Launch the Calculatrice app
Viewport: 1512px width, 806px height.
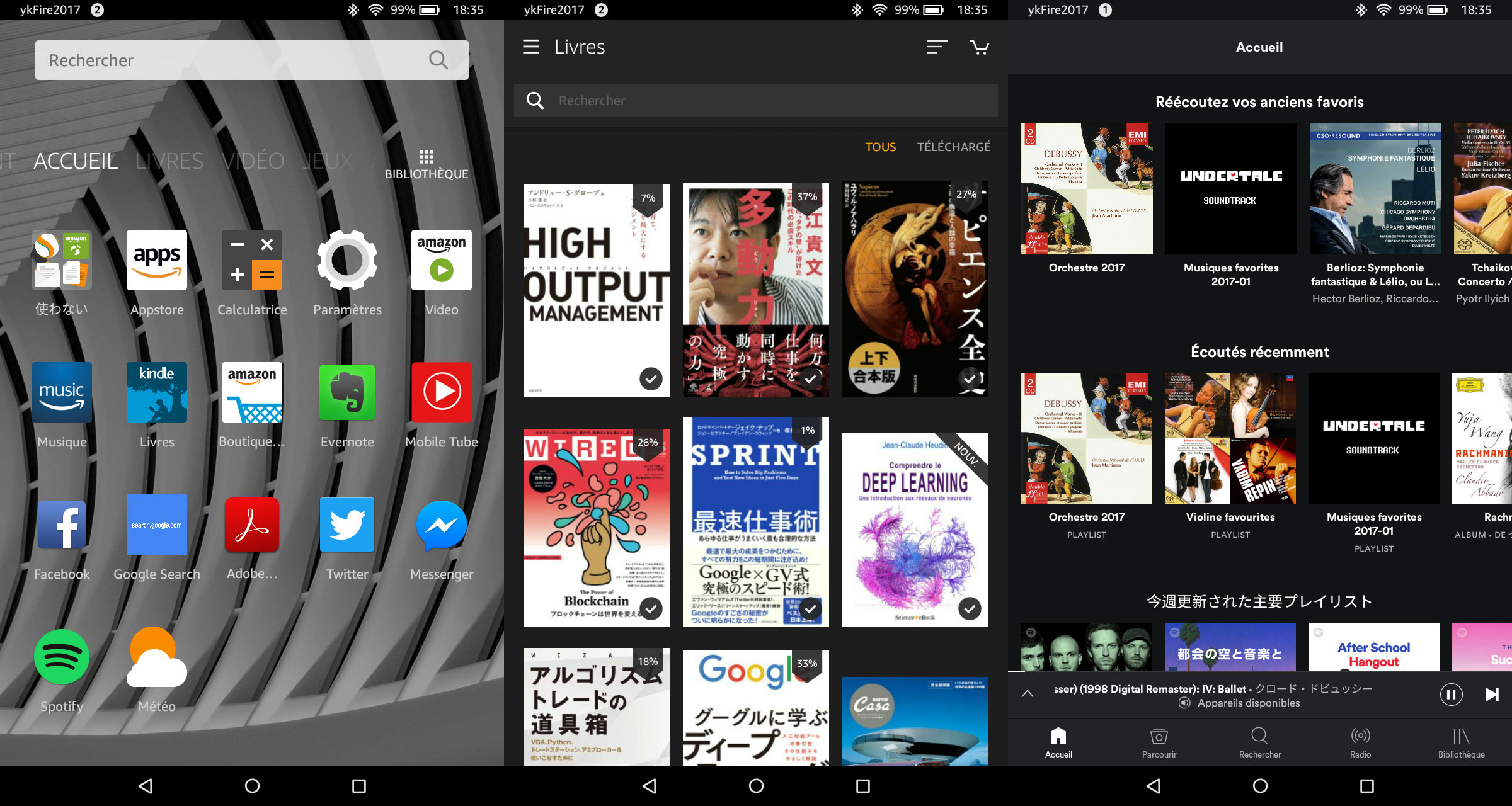[252, 260]
